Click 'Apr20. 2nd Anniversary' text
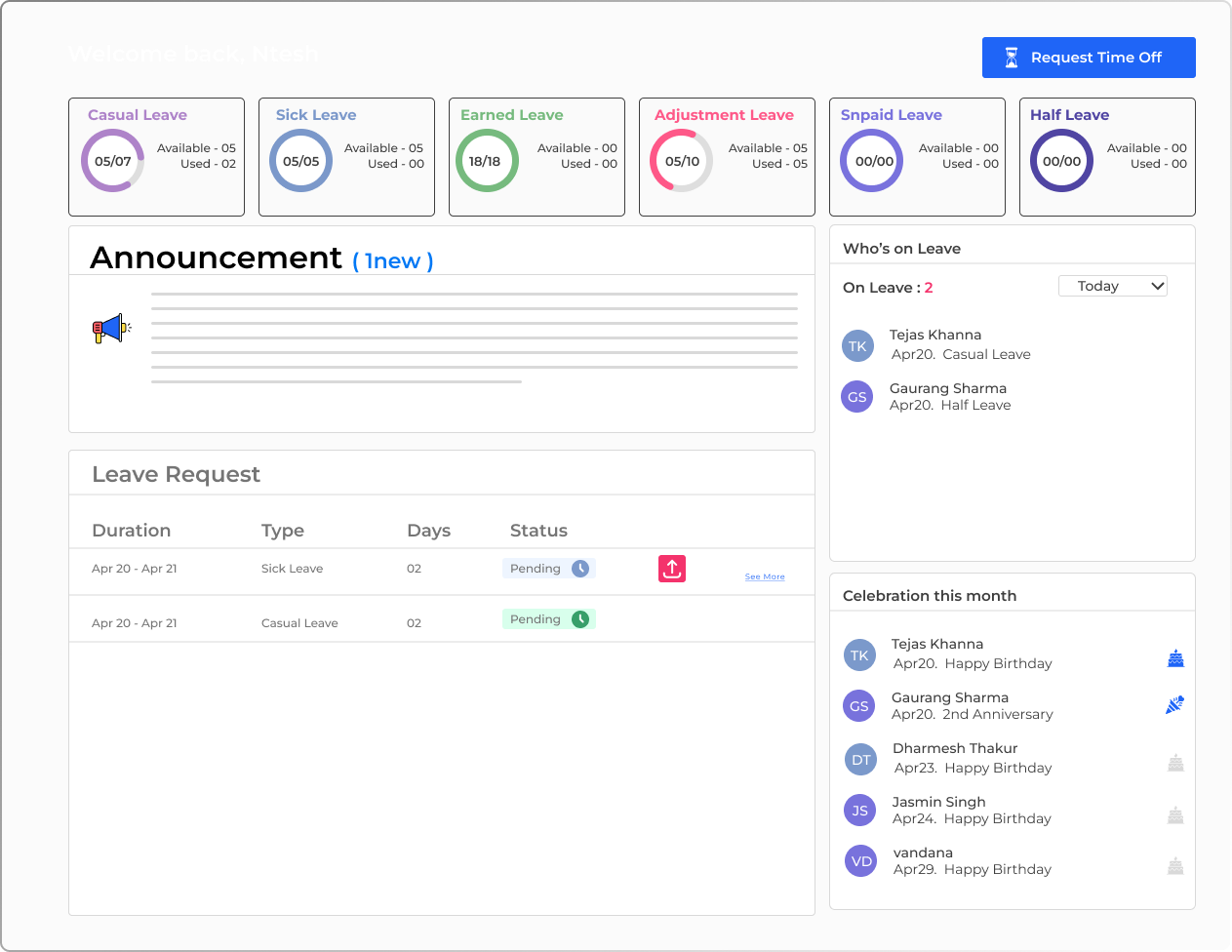 click(x=973, y=714)
